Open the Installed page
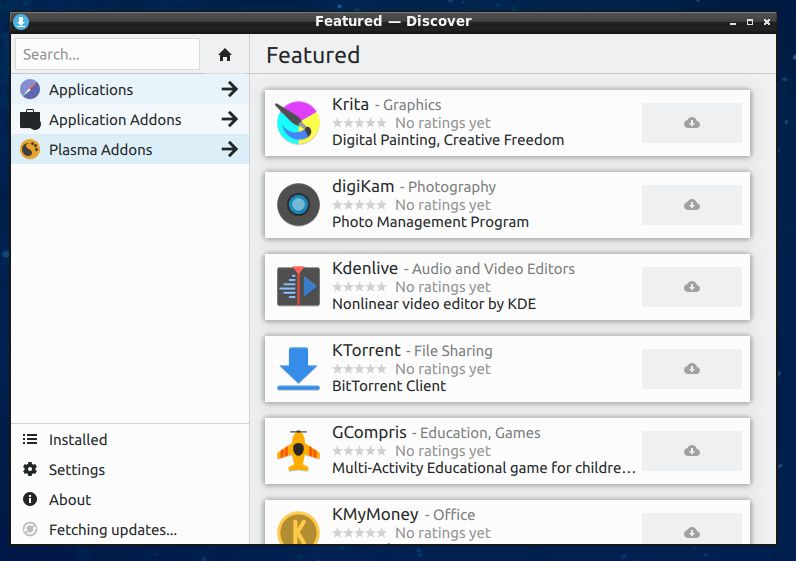 (130, 439)
